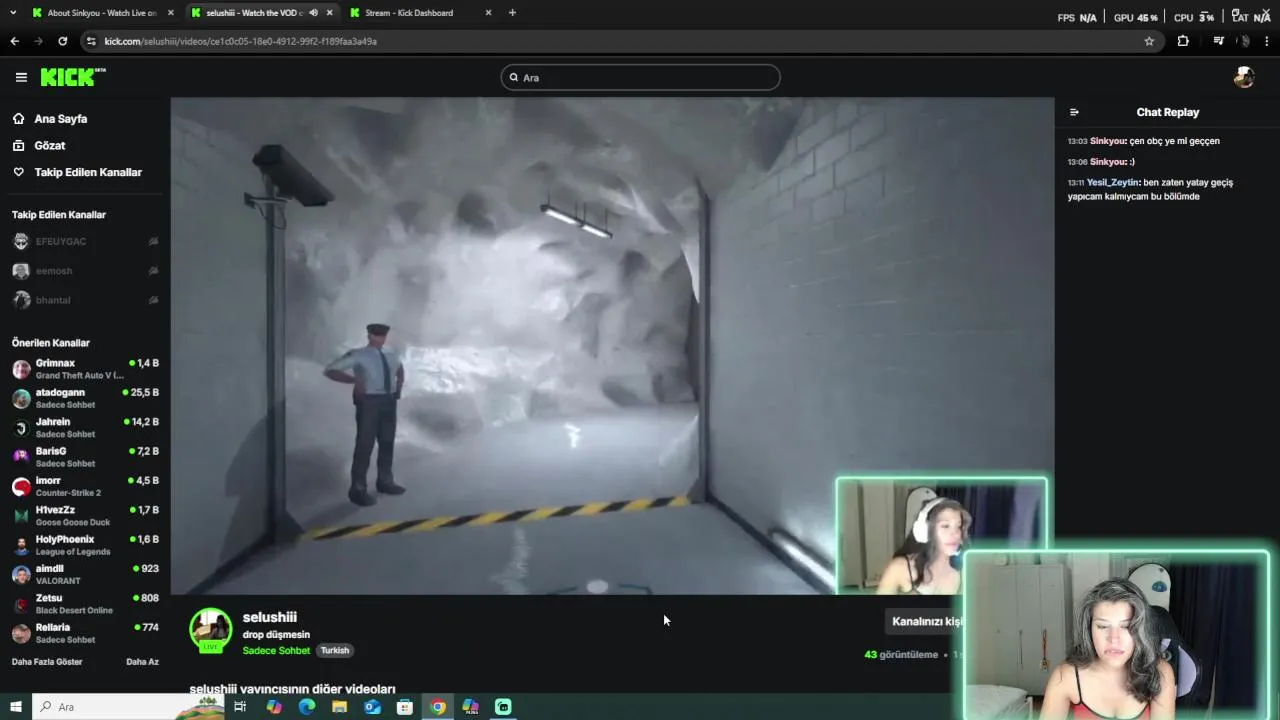The height and width of the screenshot is (720, 1280).
Task: Open recommended channel imorr
Action: pos(85,487)
